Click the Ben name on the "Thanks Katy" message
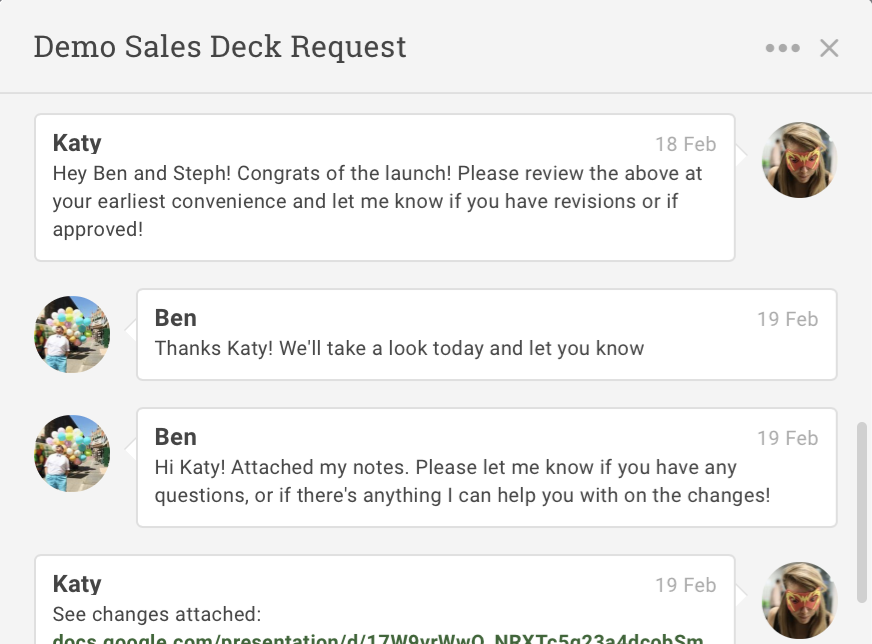 pos(175,318)
